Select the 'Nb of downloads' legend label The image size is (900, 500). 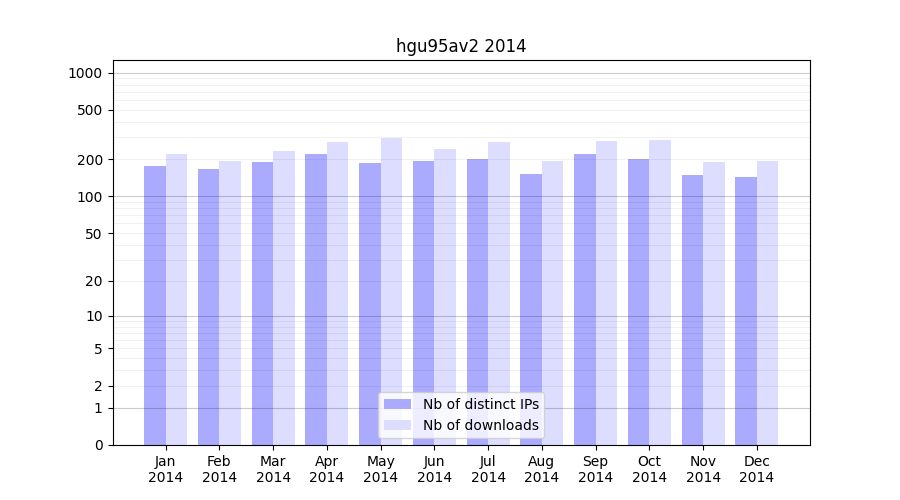point(480,425)
